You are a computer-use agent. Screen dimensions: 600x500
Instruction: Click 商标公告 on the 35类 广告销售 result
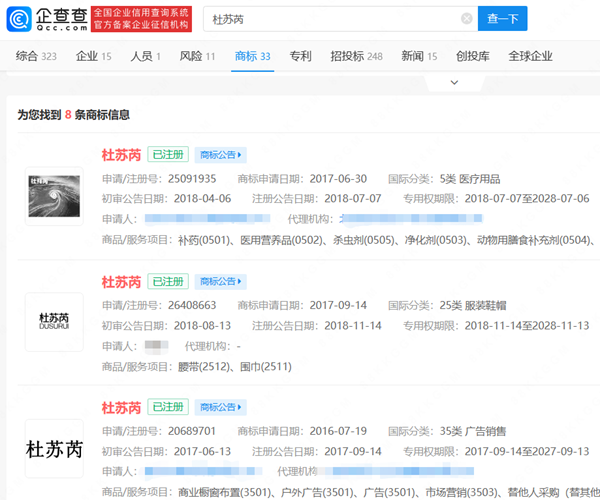coord(221,407)
